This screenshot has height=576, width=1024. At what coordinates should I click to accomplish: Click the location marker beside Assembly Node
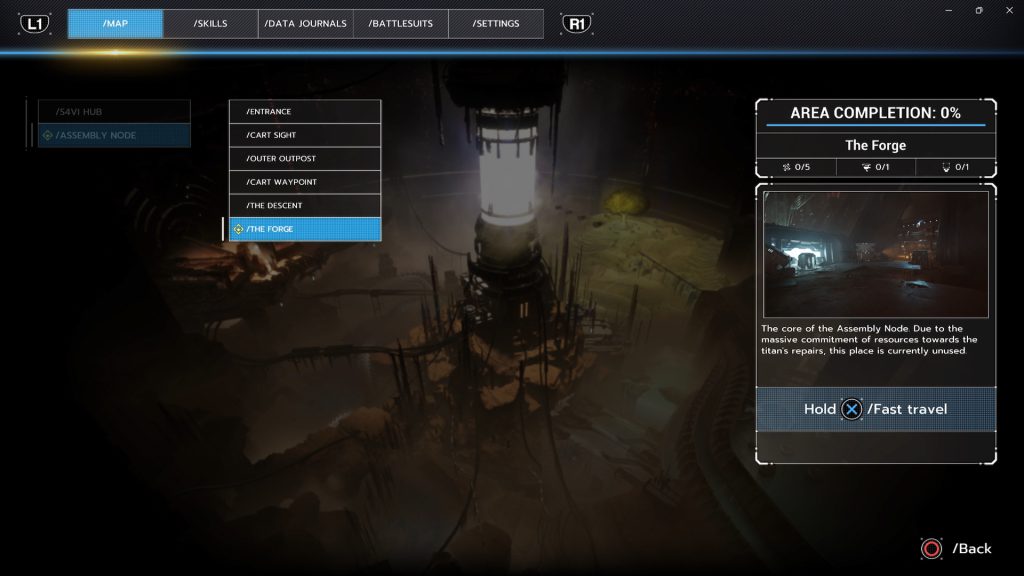coord(47,135)
